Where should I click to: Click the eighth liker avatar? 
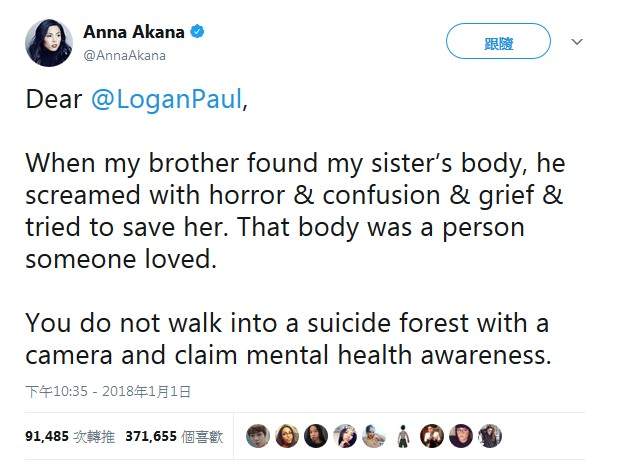pyautogui.click(x=460, y=436)
